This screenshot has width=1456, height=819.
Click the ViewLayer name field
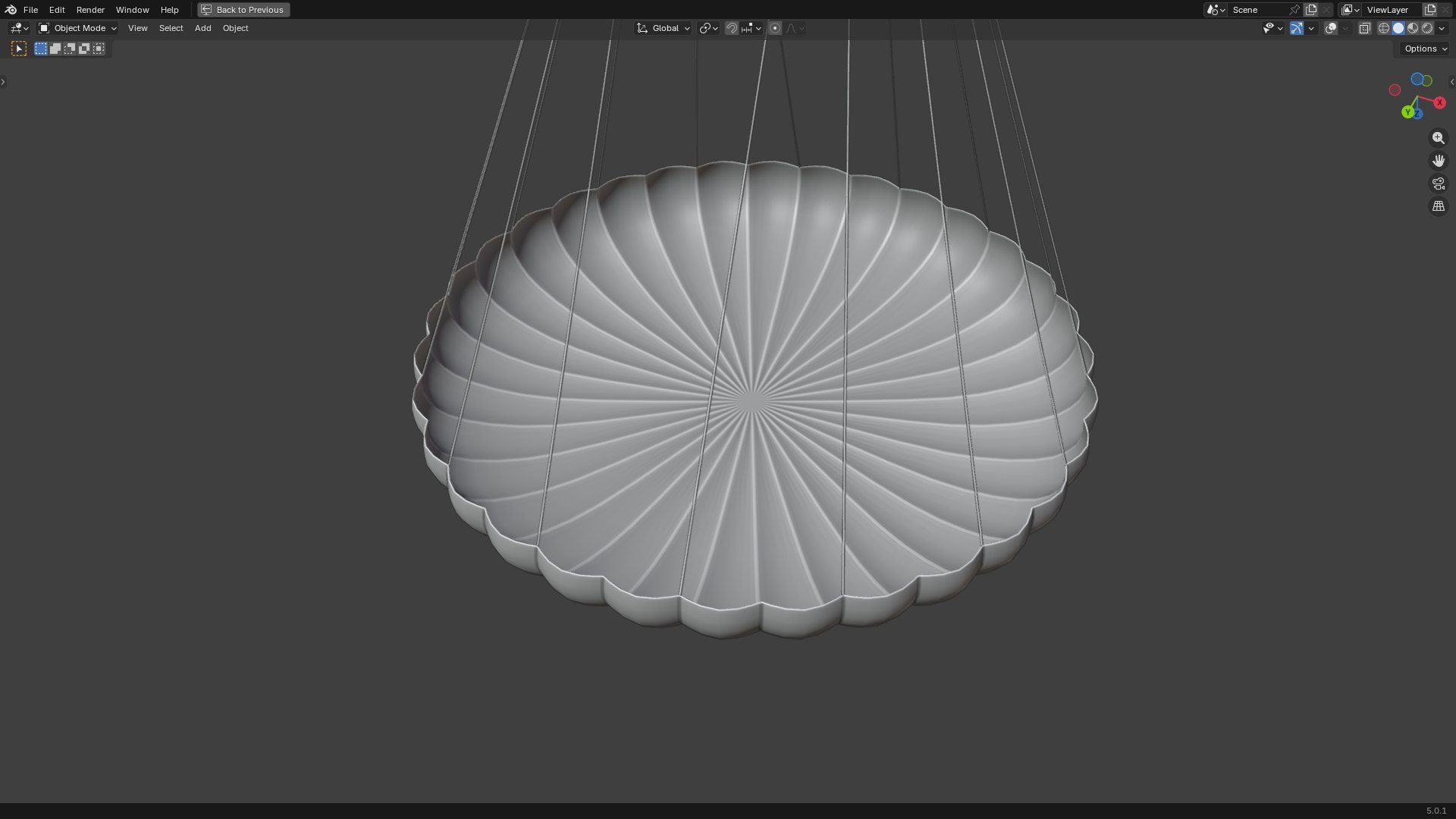(1392, 10)
